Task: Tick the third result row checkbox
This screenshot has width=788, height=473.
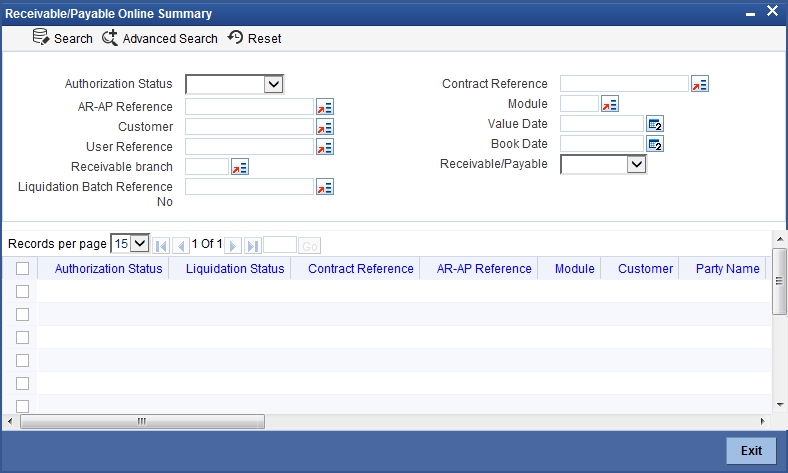Action: (x=23, y=338)
